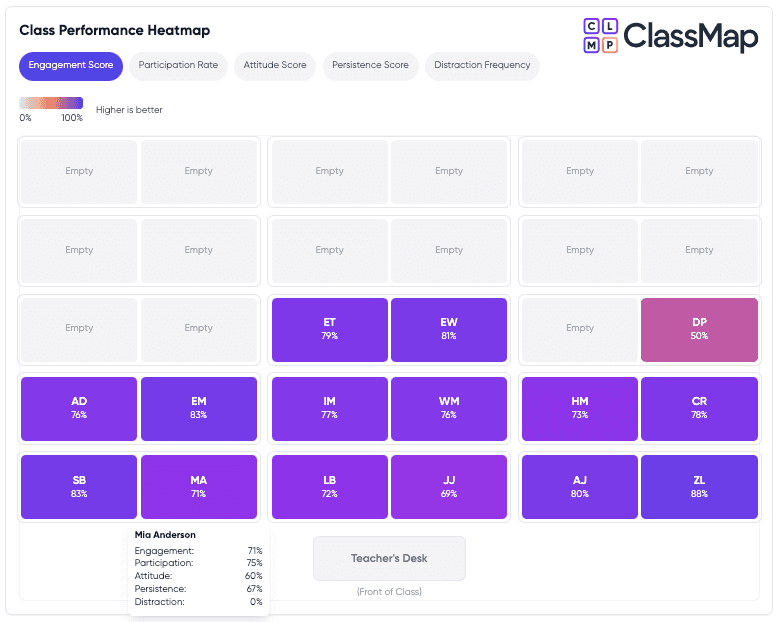The height and width of the screenshot is (622, 779).
Task: Click the 0%–100% color gradient legend
Action: pos(51,103)
